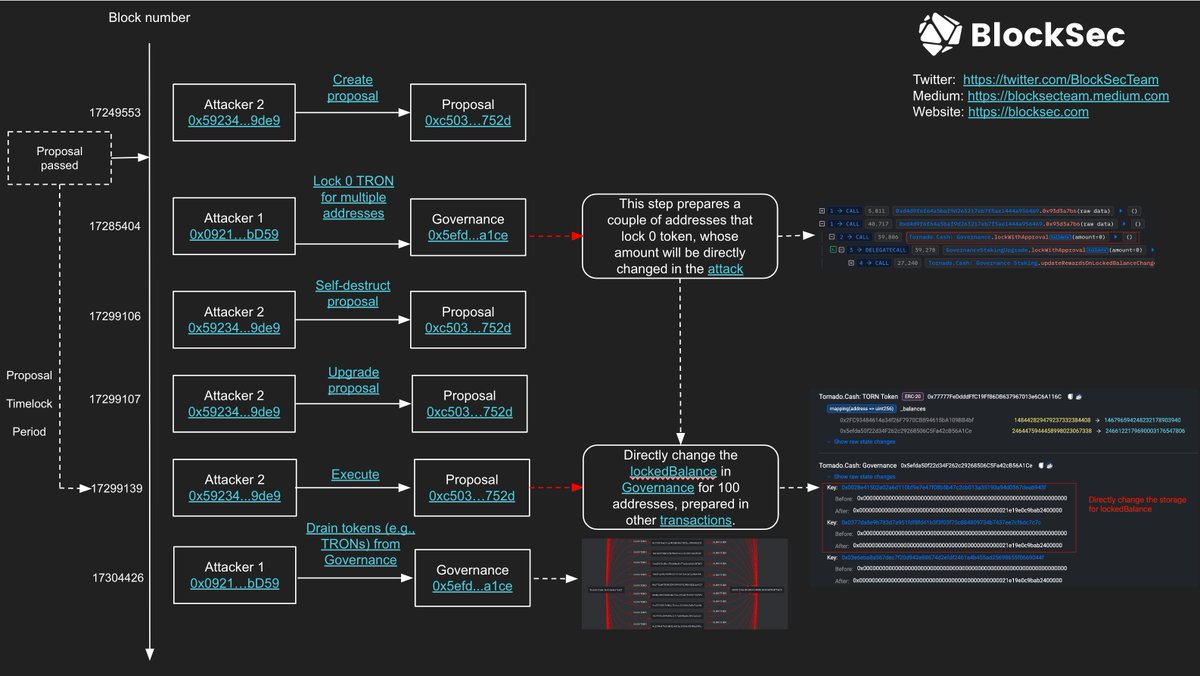Click the ERC-20 badge on TORN Token

point(912,396)
